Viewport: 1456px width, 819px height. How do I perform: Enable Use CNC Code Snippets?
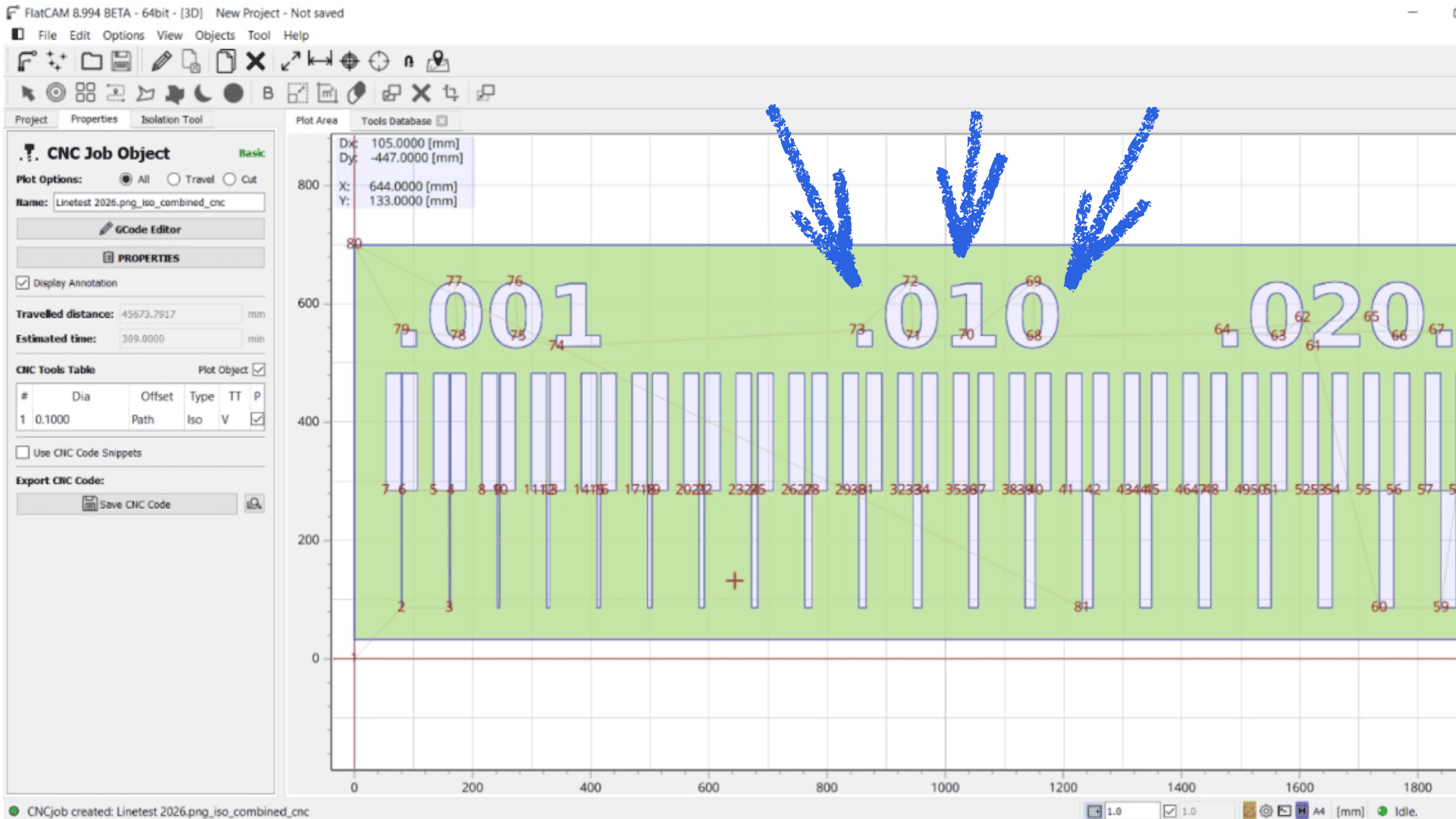point(23,453)
